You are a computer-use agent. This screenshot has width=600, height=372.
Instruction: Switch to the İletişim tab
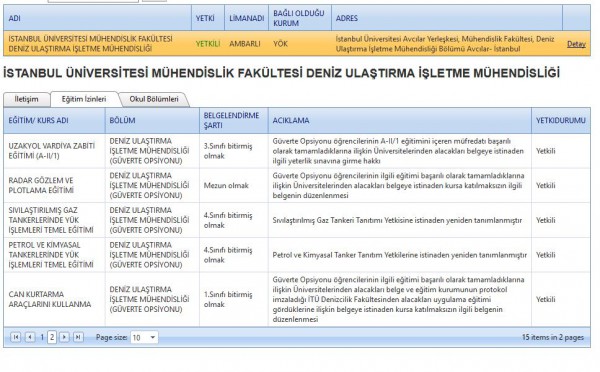tap(26, 99)
